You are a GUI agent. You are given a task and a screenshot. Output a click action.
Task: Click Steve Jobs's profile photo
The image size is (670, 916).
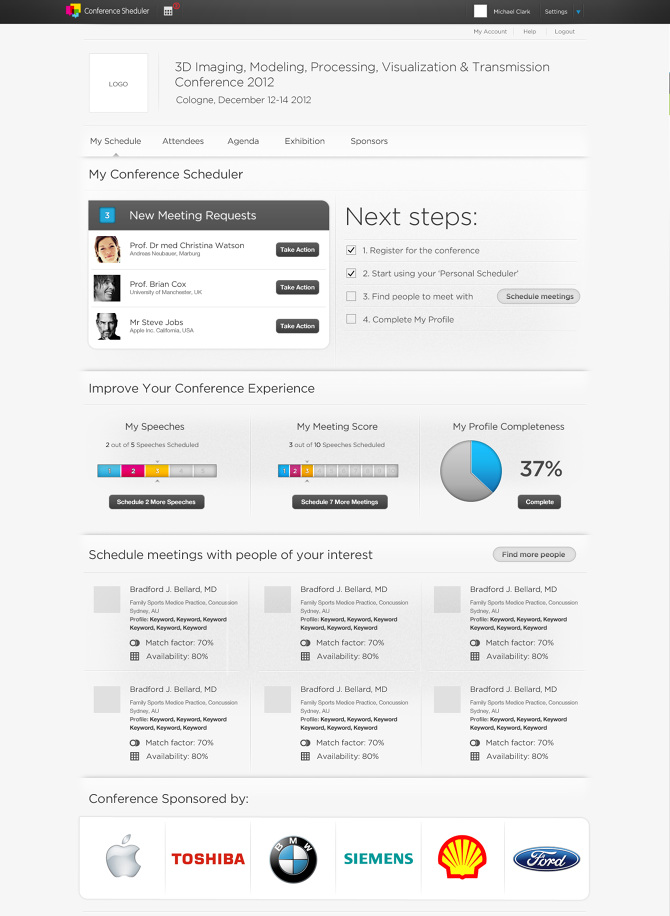[x=107, y=325]
